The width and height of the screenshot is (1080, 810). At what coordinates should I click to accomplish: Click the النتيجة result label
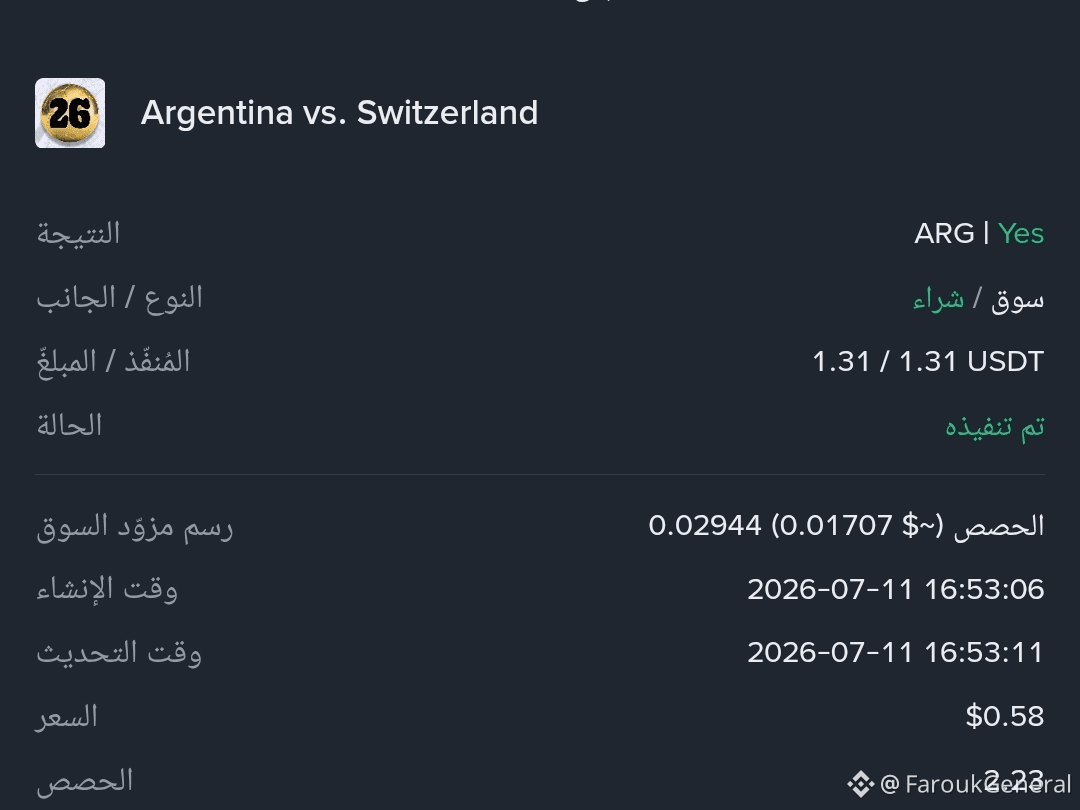click(x=78, y=233)
